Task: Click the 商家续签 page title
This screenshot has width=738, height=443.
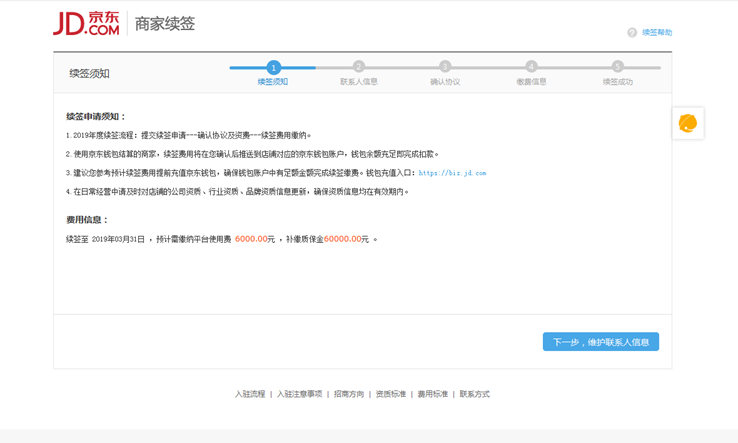Action: (x=165, y=24)
